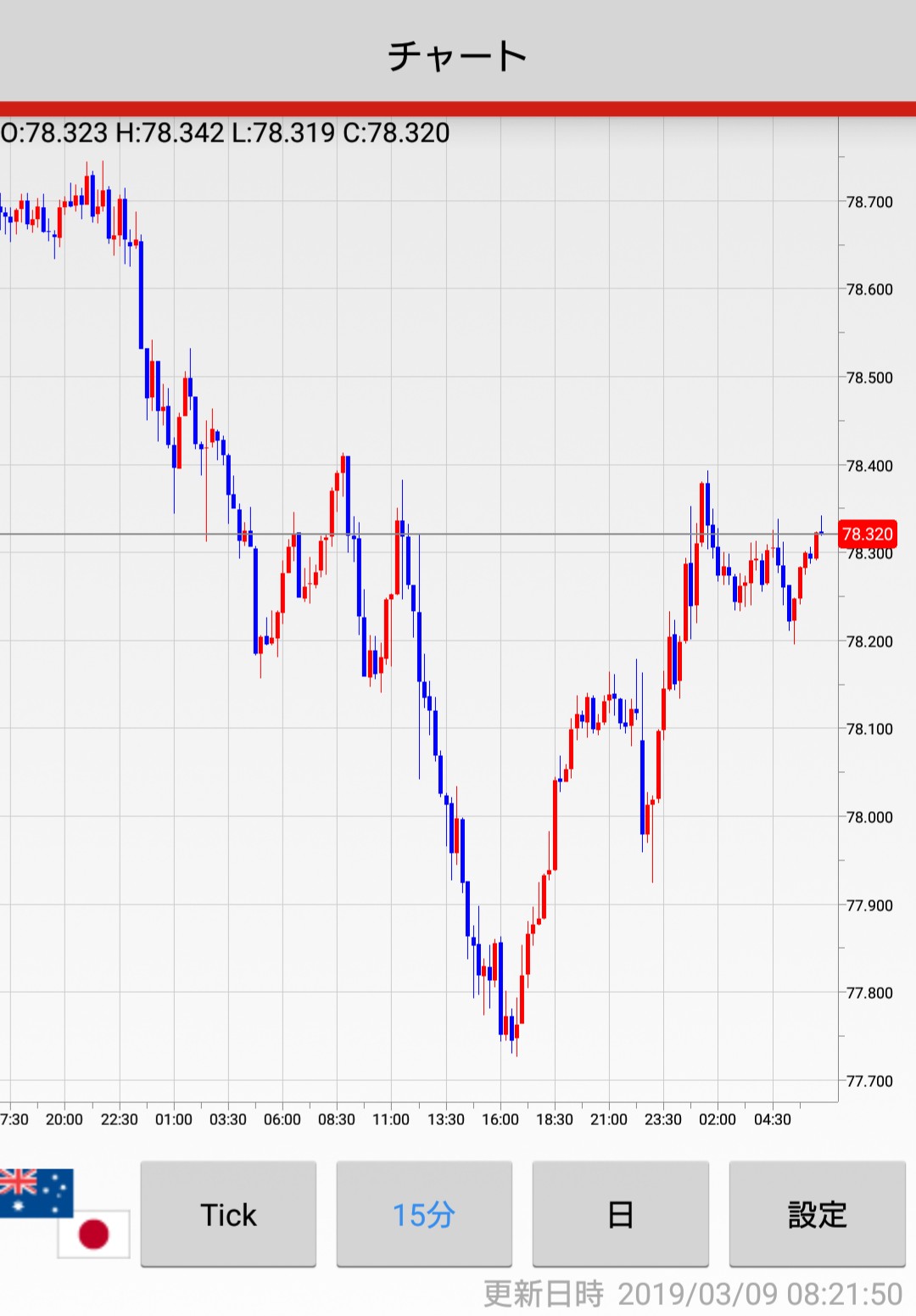
Task: Click the 78.500 price axis label
Action: pyautogui.click(x=869, y=378)
